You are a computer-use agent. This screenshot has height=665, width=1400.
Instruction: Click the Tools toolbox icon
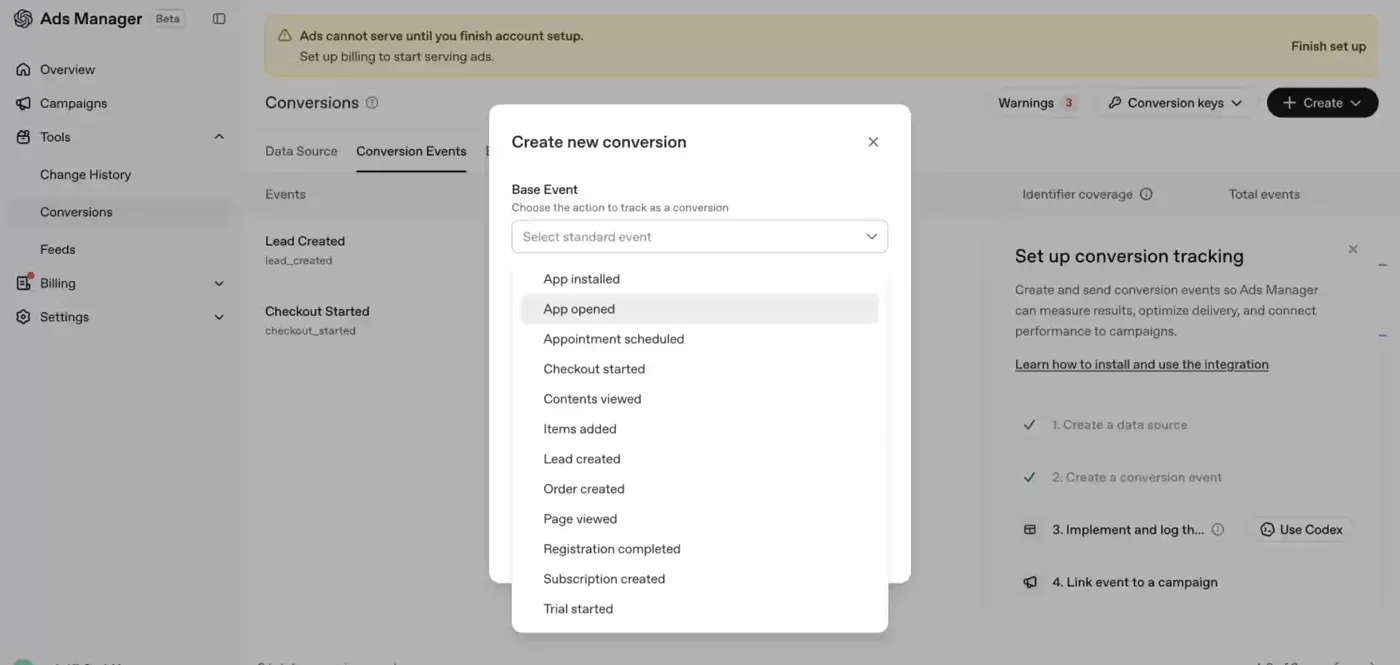23,137
